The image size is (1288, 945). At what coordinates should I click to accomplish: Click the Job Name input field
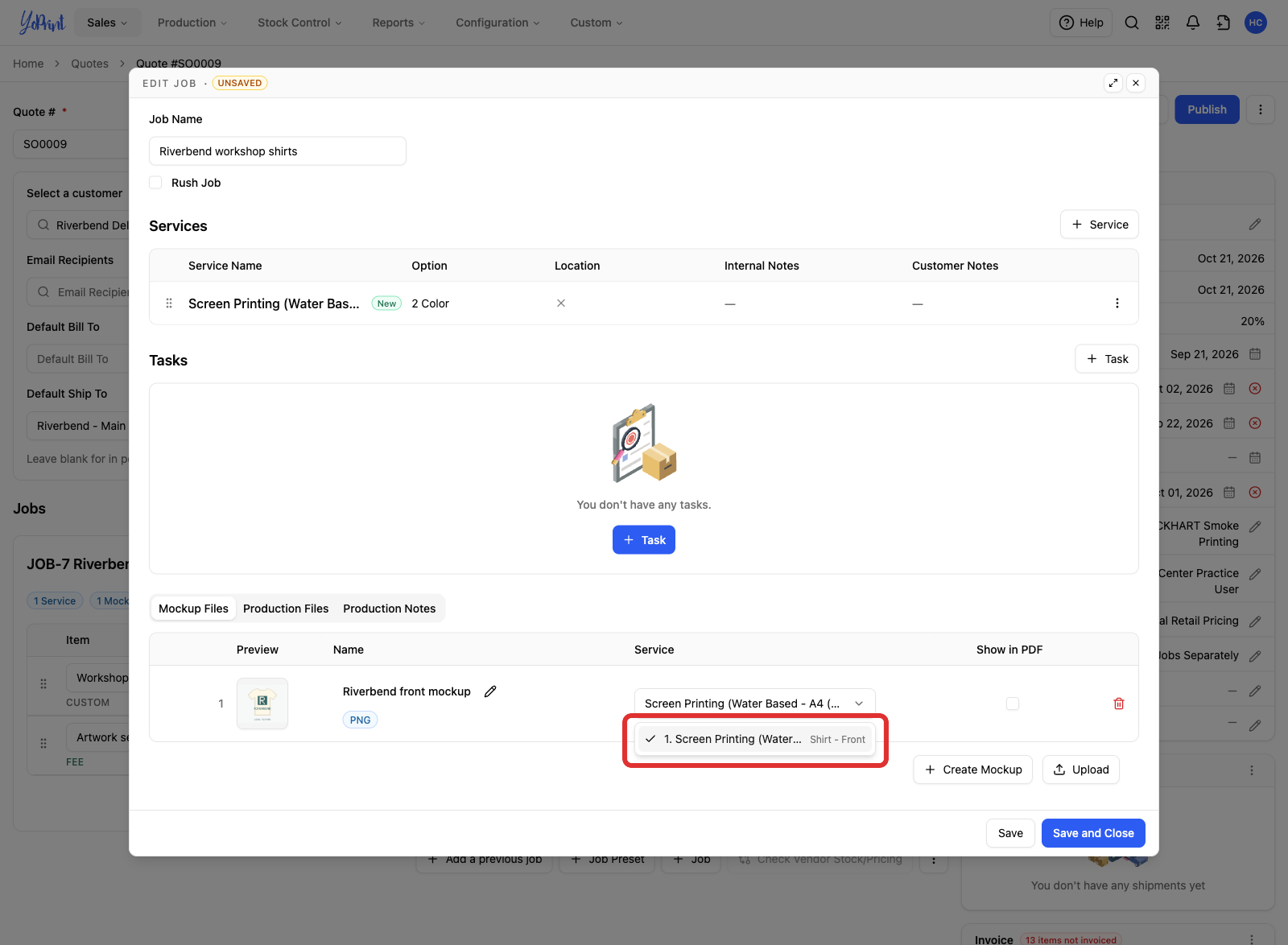pos(278,151)
